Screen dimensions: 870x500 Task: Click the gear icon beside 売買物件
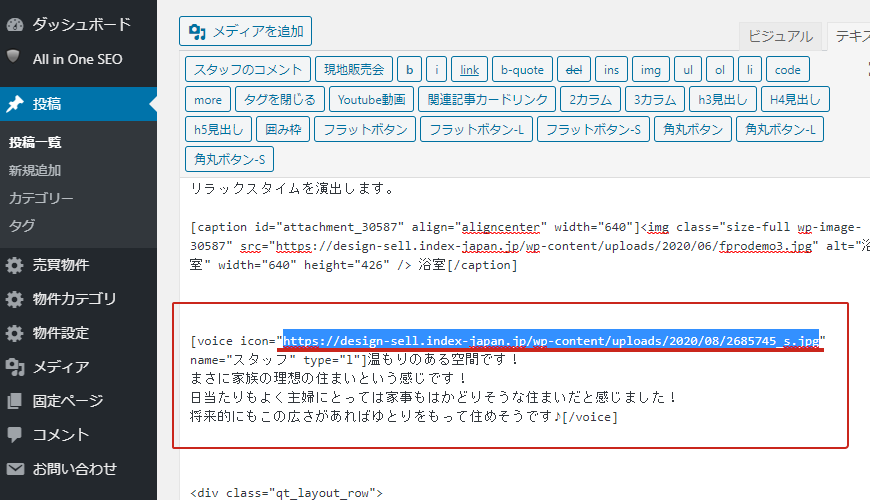pyautogui.click(x=15, y=265)
